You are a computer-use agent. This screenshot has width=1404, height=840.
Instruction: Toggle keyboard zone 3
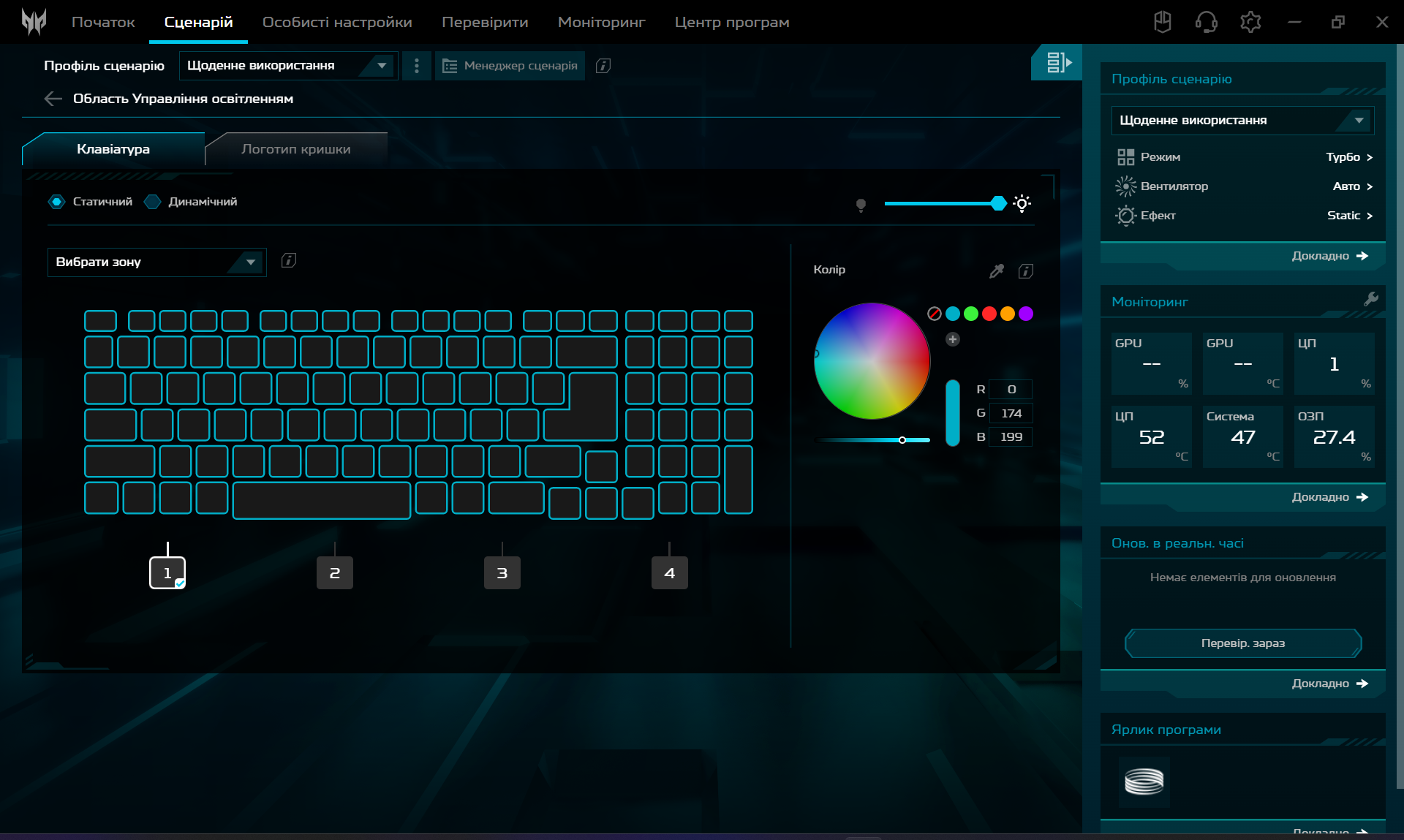tap(502, 573)
